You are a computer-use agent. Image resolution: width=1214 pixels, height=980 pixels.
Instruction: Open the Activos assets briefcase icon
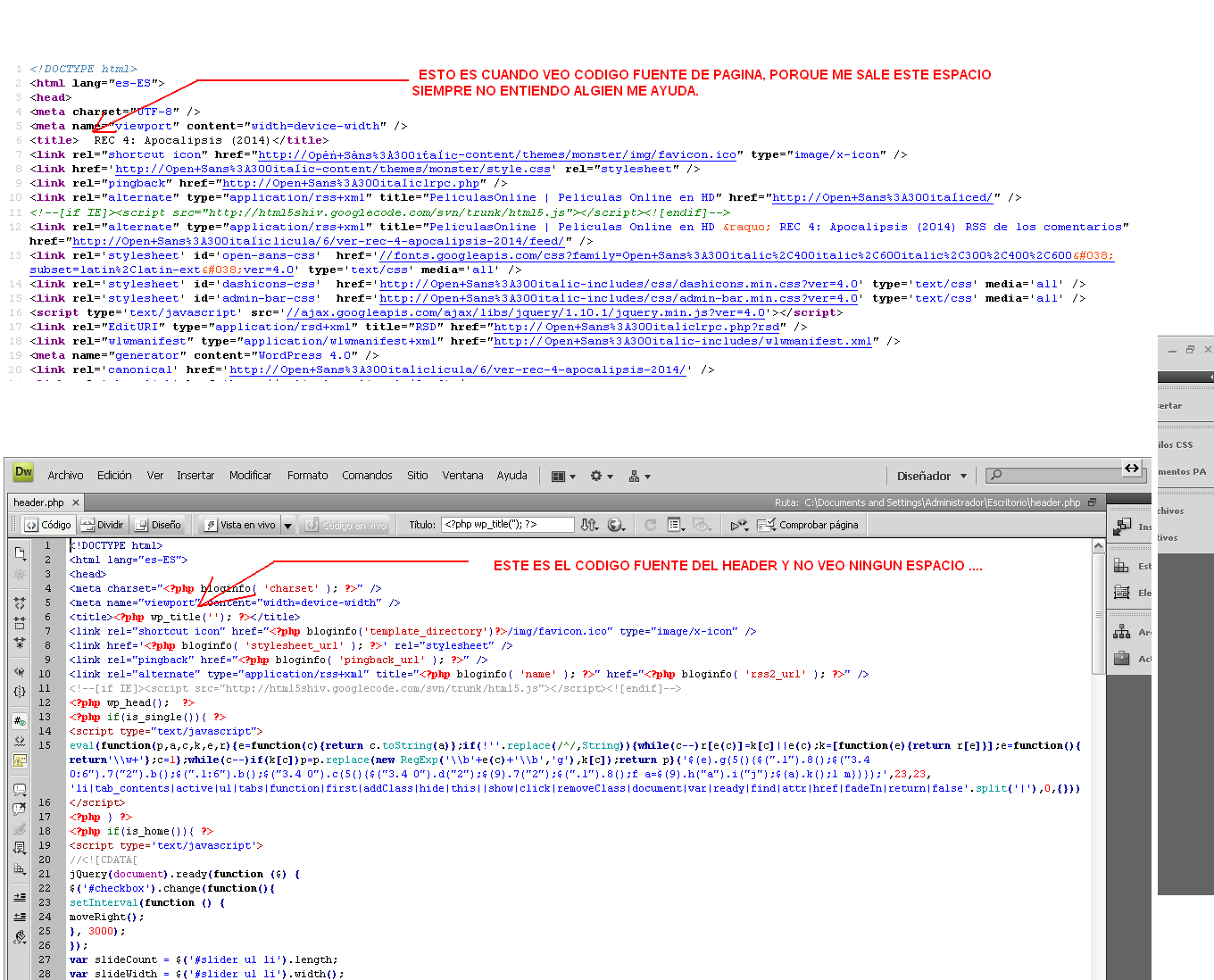(1121, 659)
